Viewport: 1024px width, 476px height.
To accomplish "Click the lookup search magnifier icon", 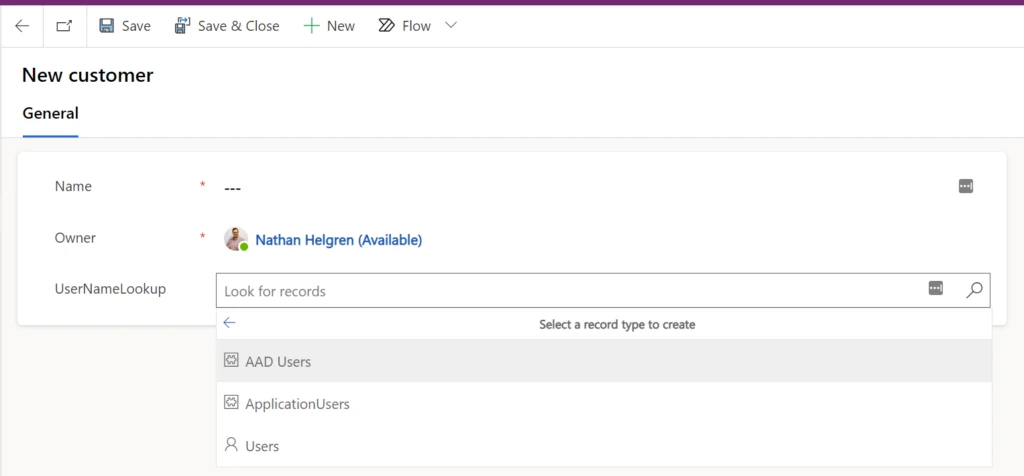I will (974, 291).
